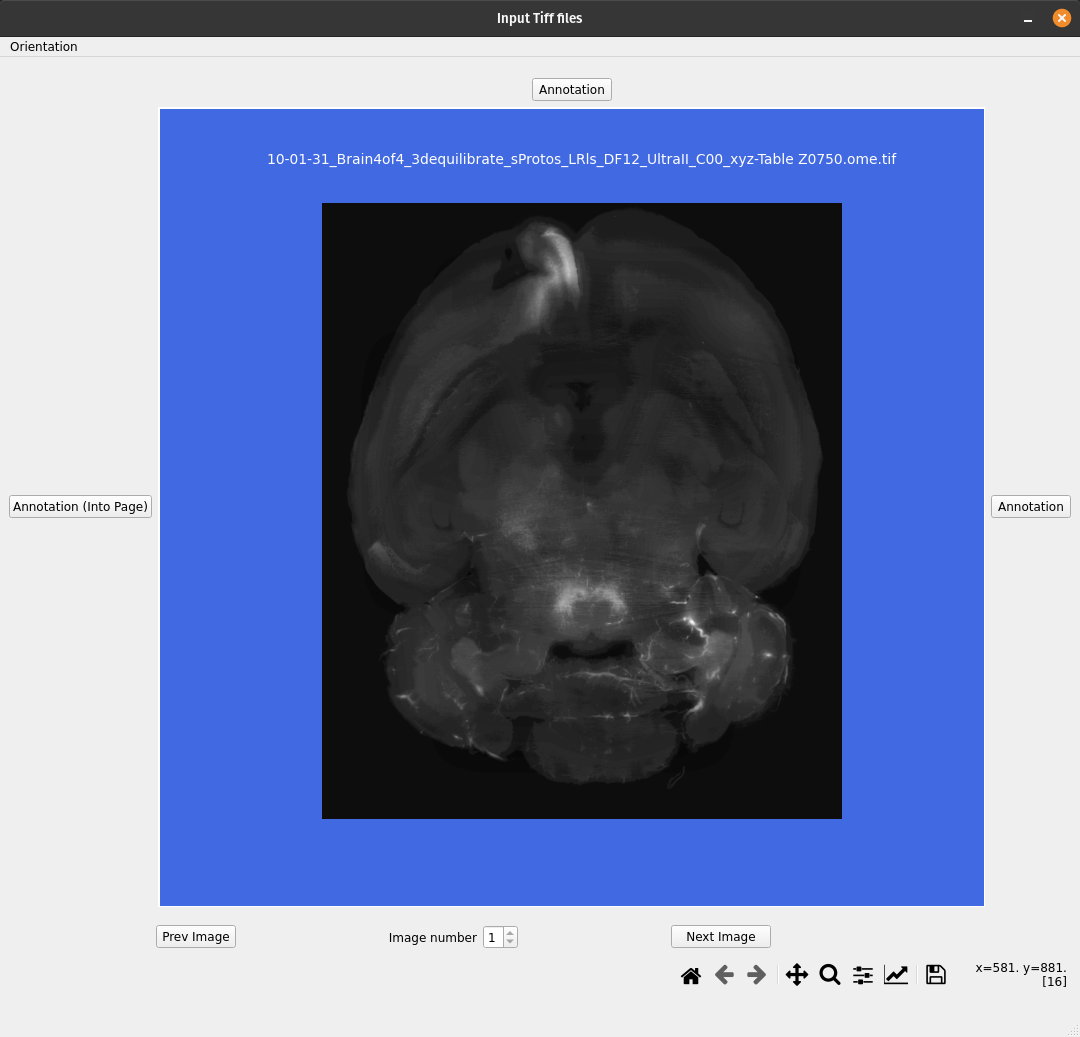
Task: Click the Annotation (Into Page) button
Action: [81, 507]
